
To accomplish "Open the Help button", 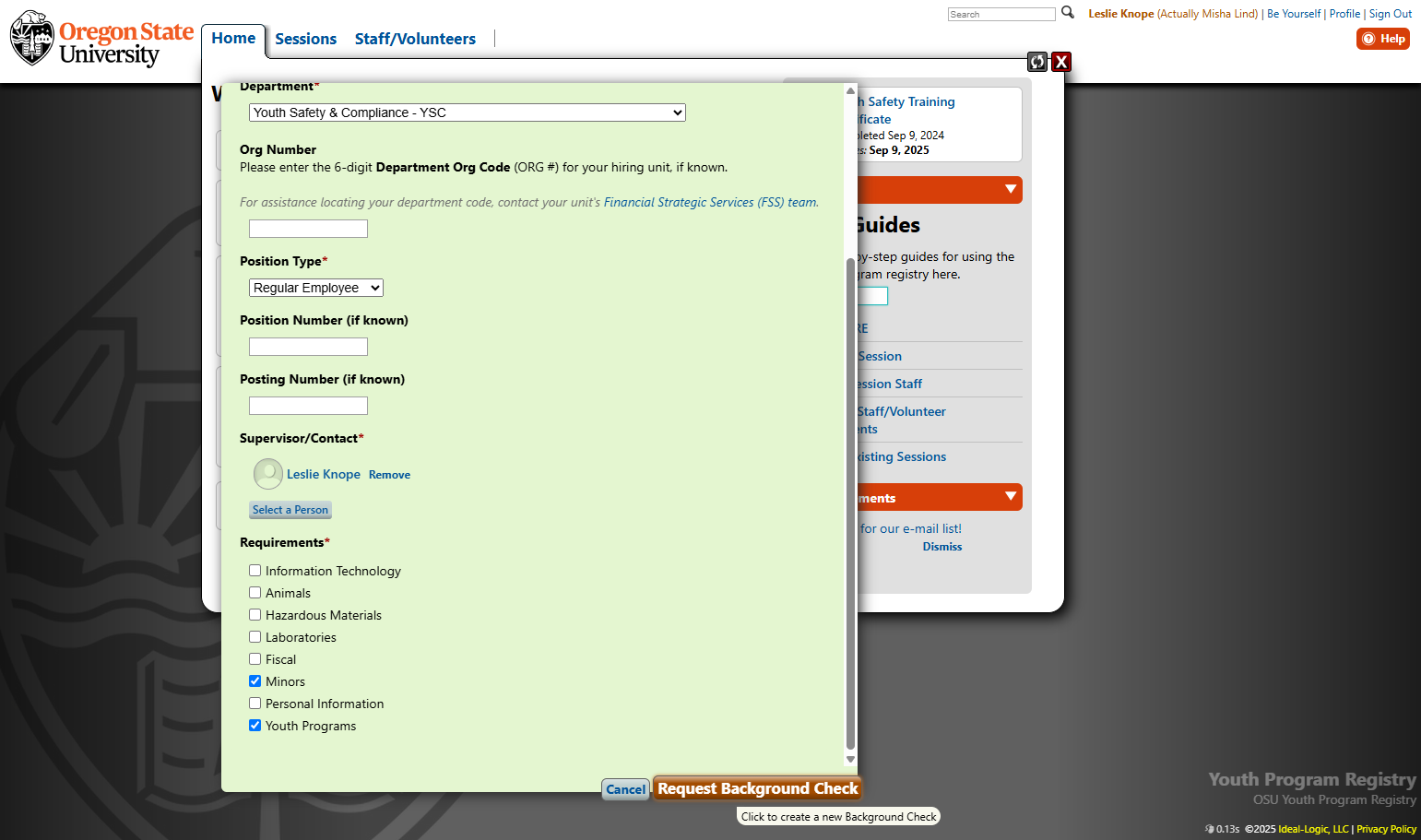I will point(1383,39).
